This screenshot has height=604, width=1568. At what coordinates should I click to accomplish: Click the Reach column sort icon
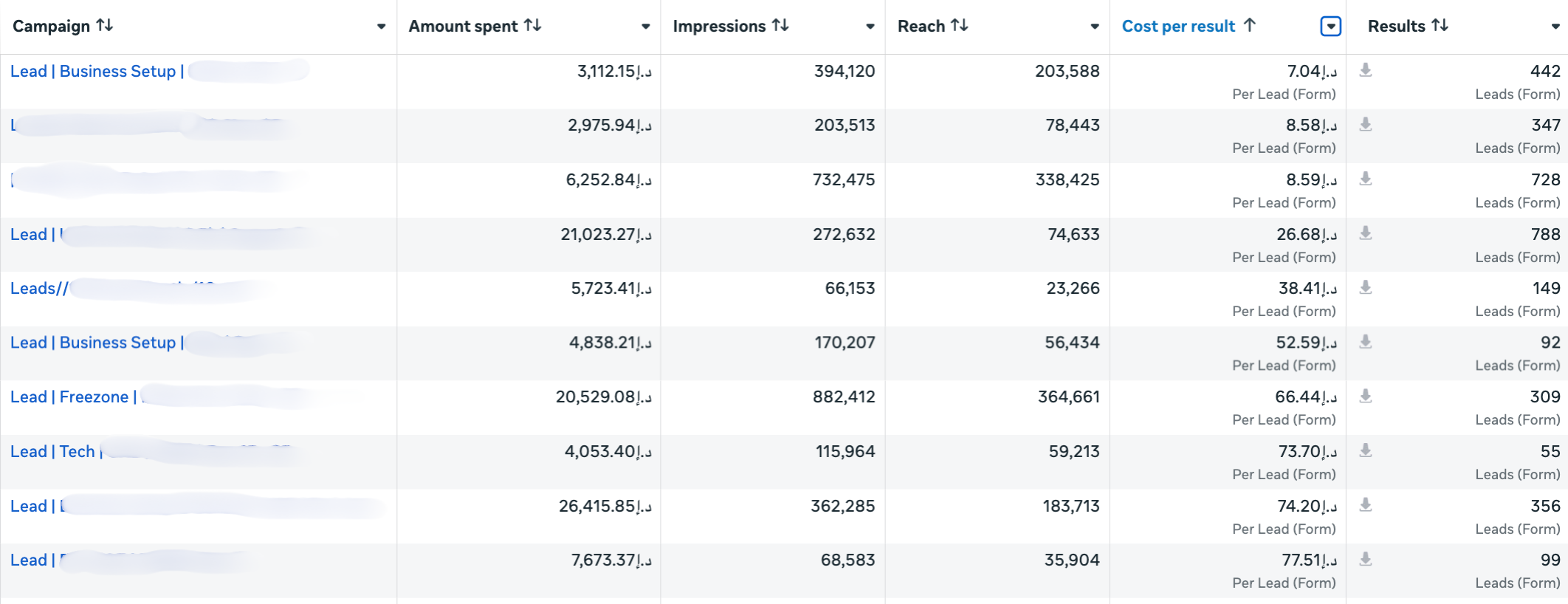[960, 26]
